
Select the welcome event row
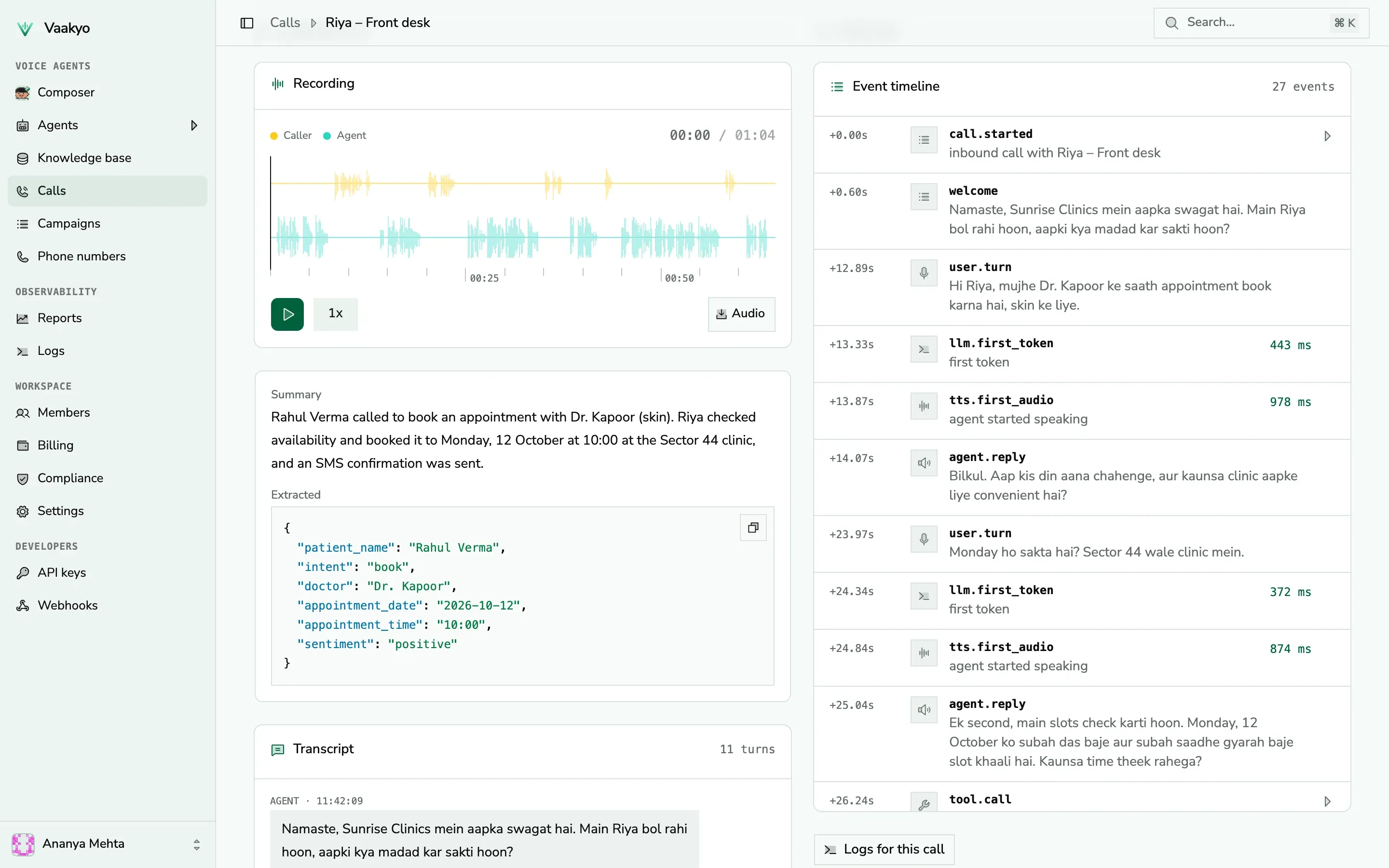(x=1082, y=211)
